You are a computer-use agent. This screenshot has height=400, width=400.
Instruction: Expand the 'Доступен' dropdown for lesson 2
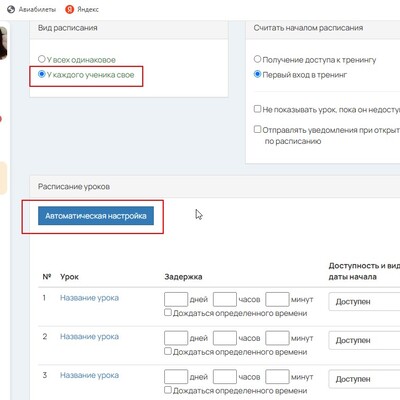[x=364, y=340]
